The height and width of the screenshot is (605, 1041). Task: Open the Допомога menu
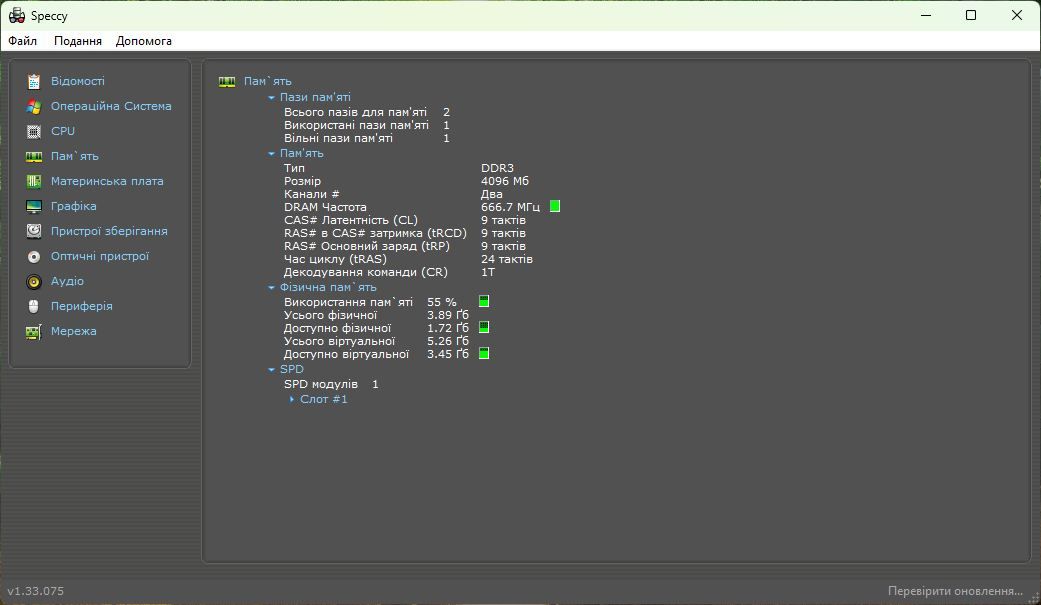pos(143,41)
